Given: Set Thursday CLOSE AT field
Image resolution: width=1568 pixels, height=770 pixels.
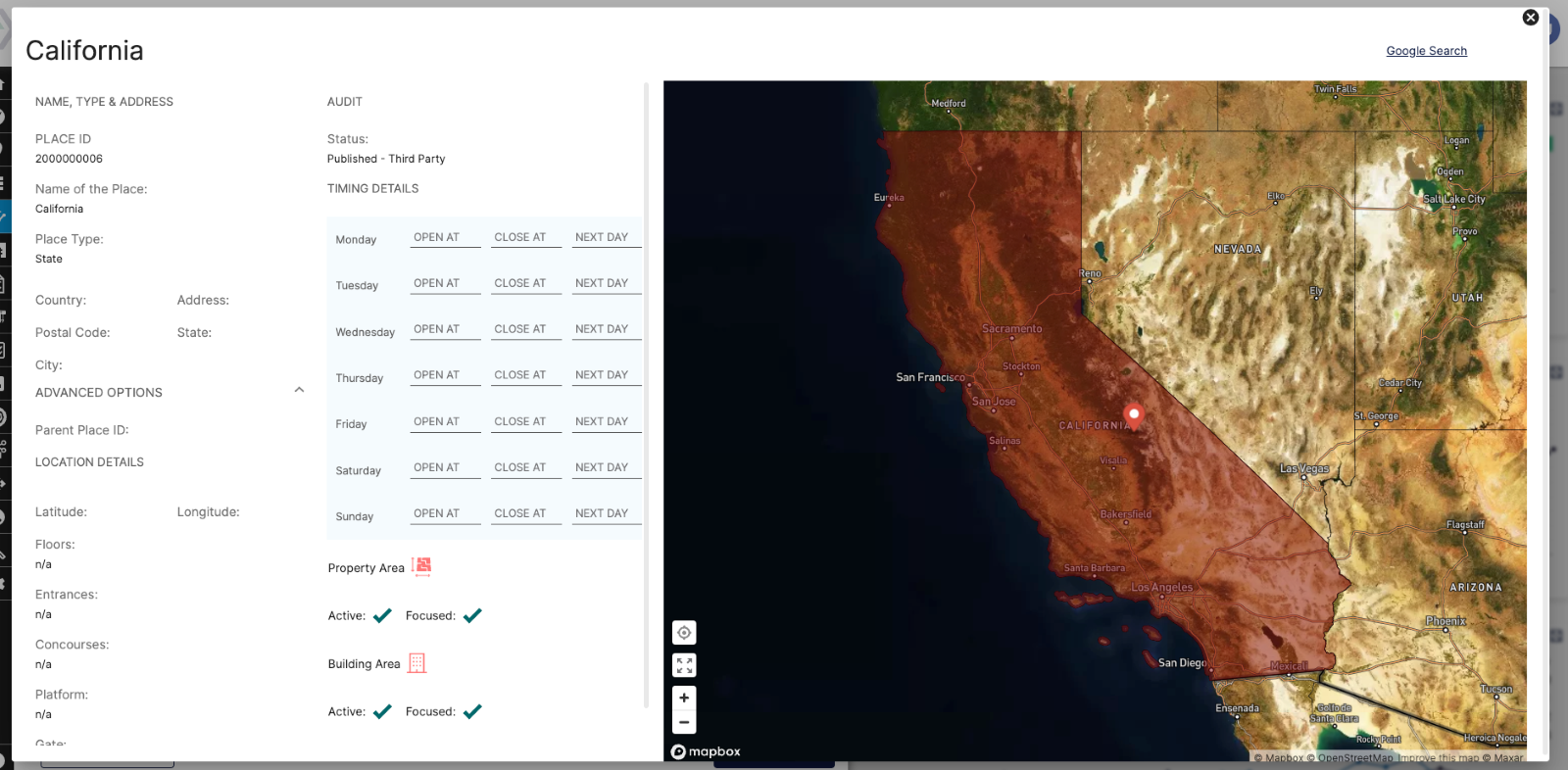Looking at the screenshot, I should 526,375.
